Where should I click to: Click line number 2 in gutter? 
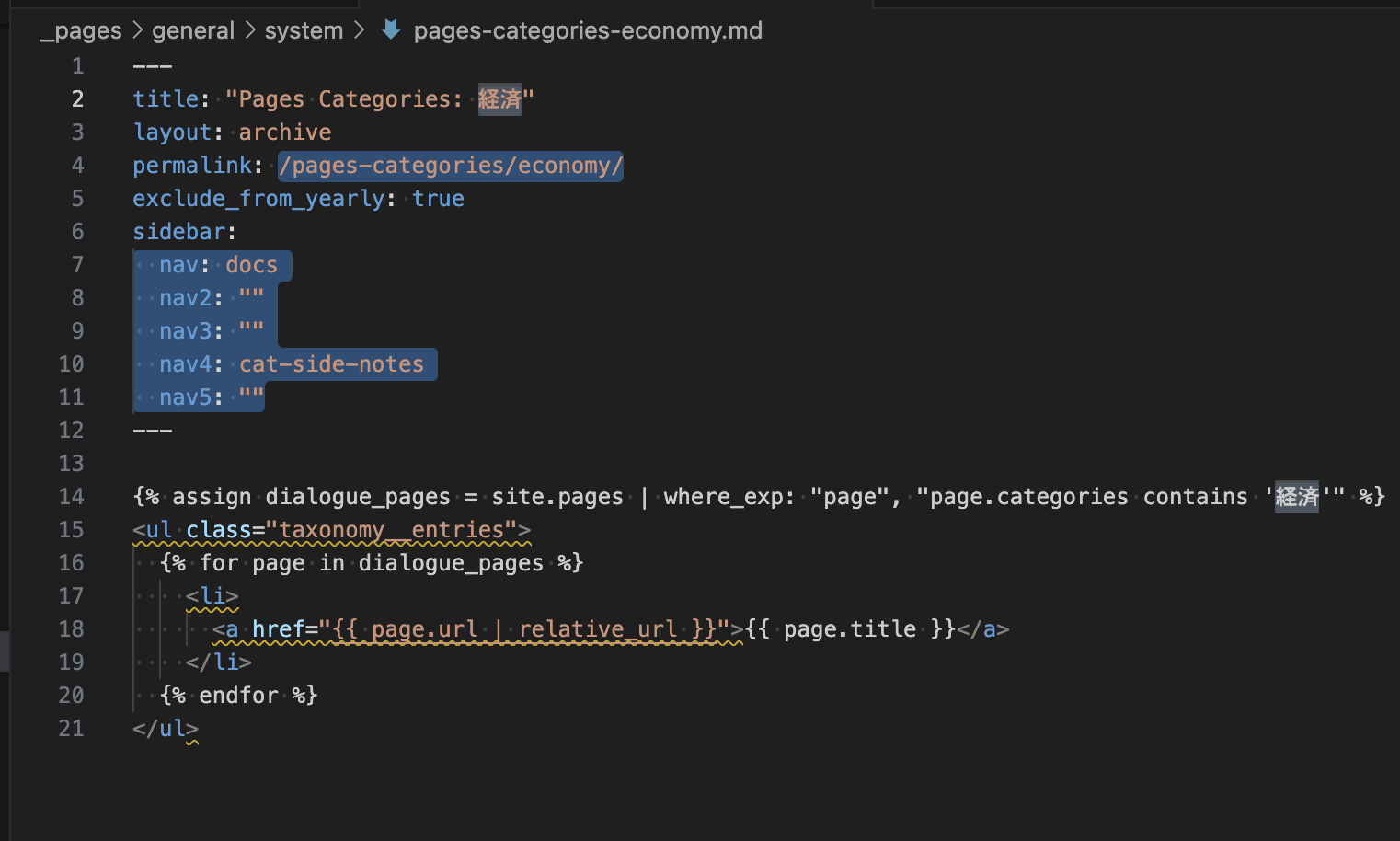77,99
